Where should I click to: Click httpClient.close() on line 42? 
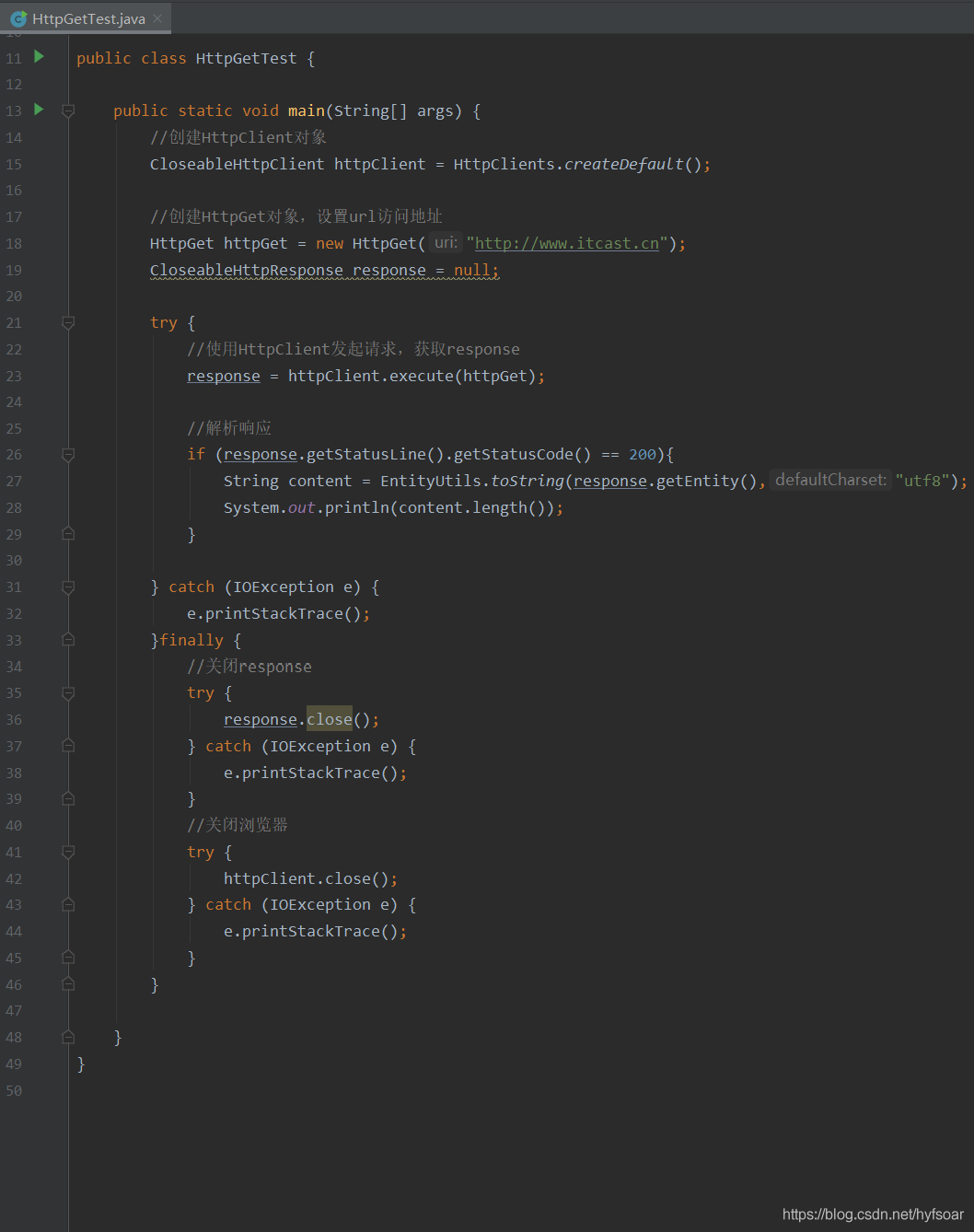tap(307, 878)
